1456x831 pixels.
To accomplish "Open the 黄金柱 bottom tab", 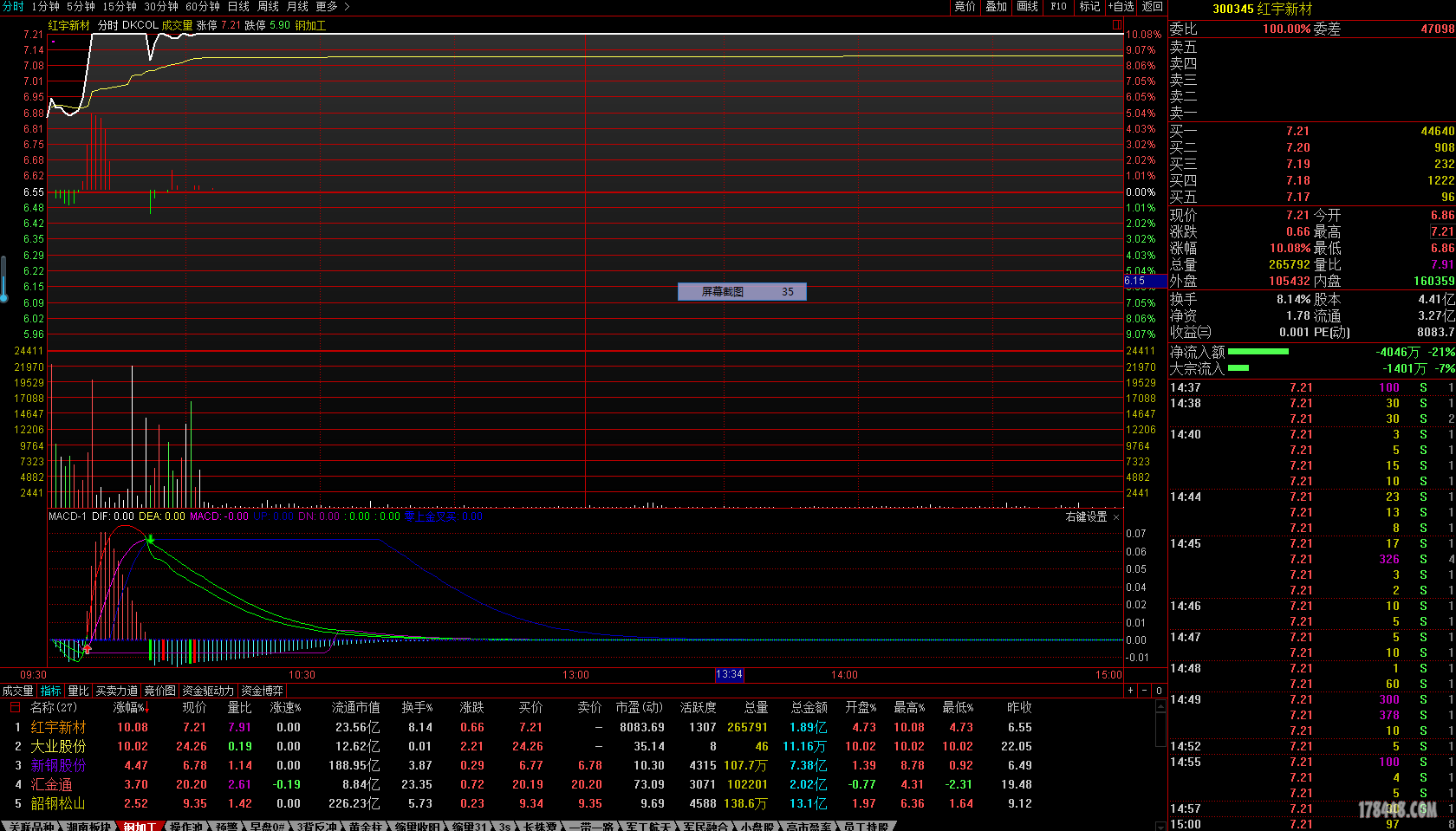I will tap(366, 826).
